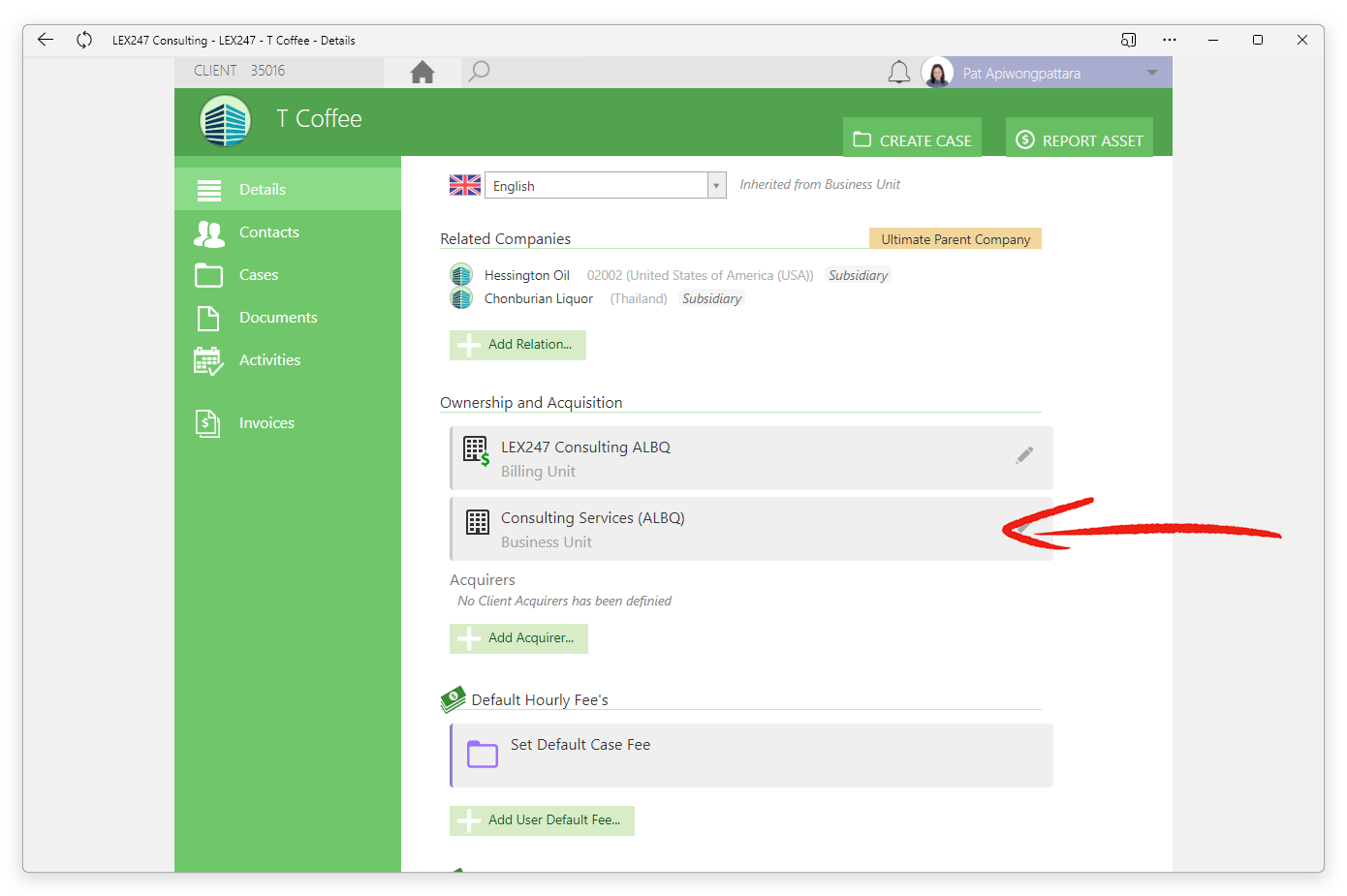Click the Invoices dollar document icon

pyautogui.click(x=207, y=423)
